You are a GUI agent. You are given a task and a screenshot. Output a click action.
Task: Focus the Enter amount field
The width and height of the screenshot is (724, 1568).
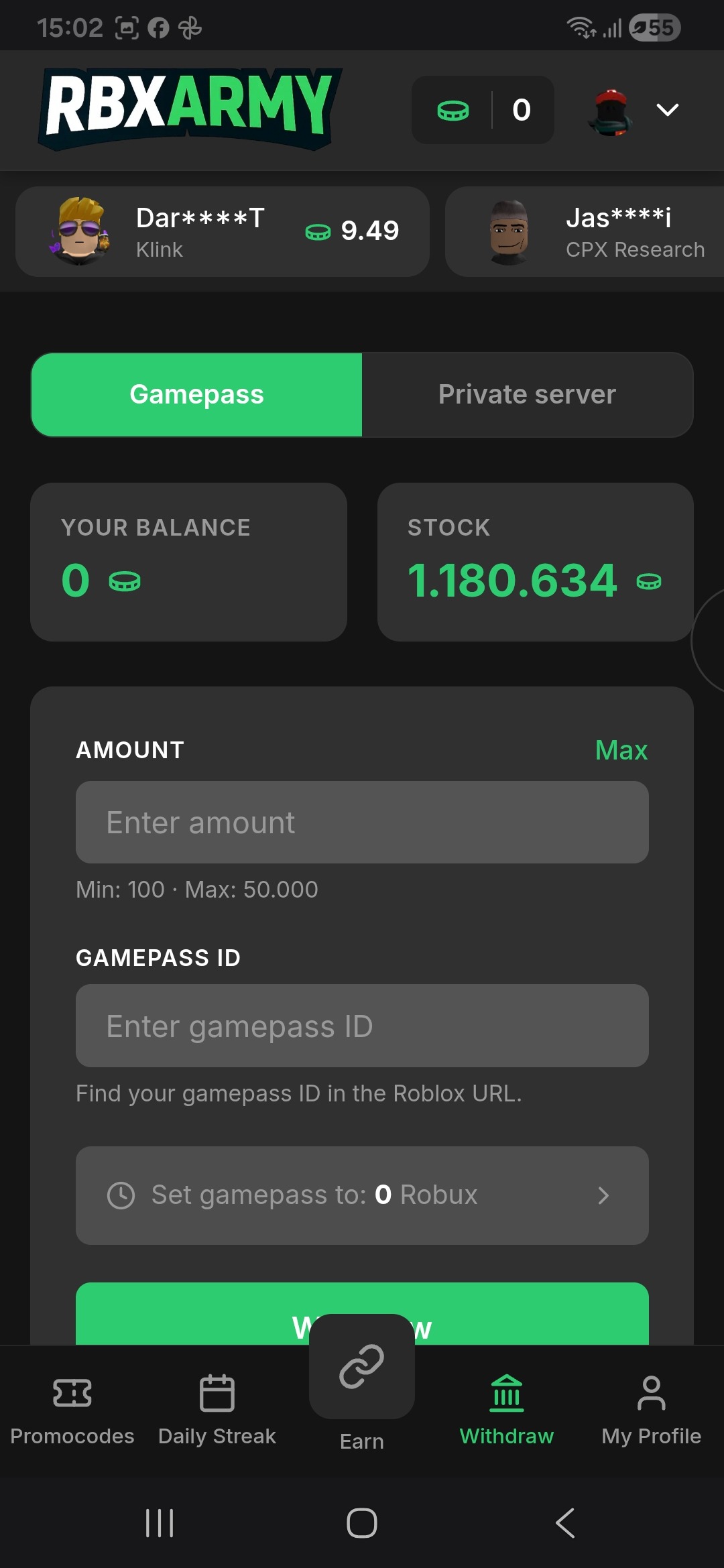pyautogui.click(x=362, y=822)
